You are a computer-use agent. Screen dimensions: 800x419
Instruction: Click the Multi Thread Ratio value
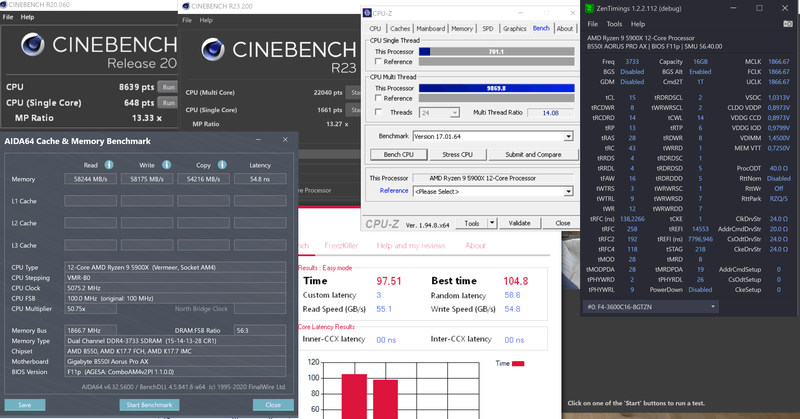tap(551, 113)
